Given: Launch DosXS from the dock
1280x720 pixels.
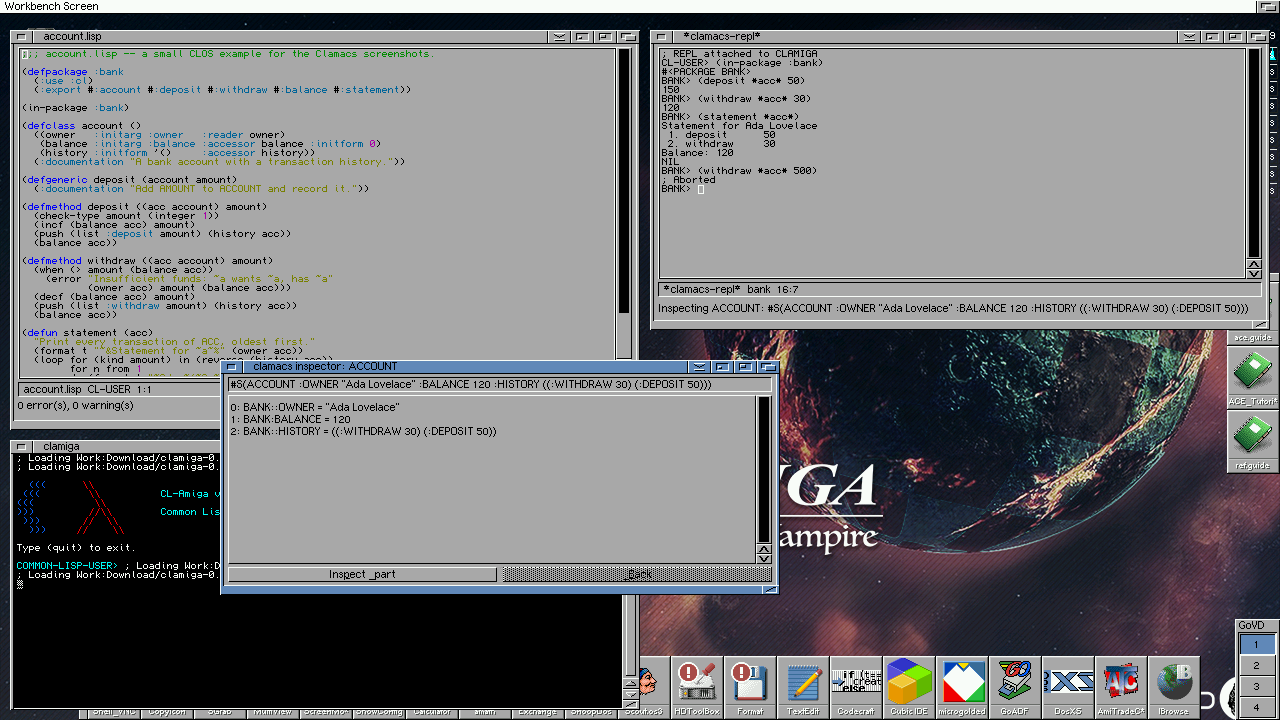Looking at the screenshot, I should click(1067, 686).
